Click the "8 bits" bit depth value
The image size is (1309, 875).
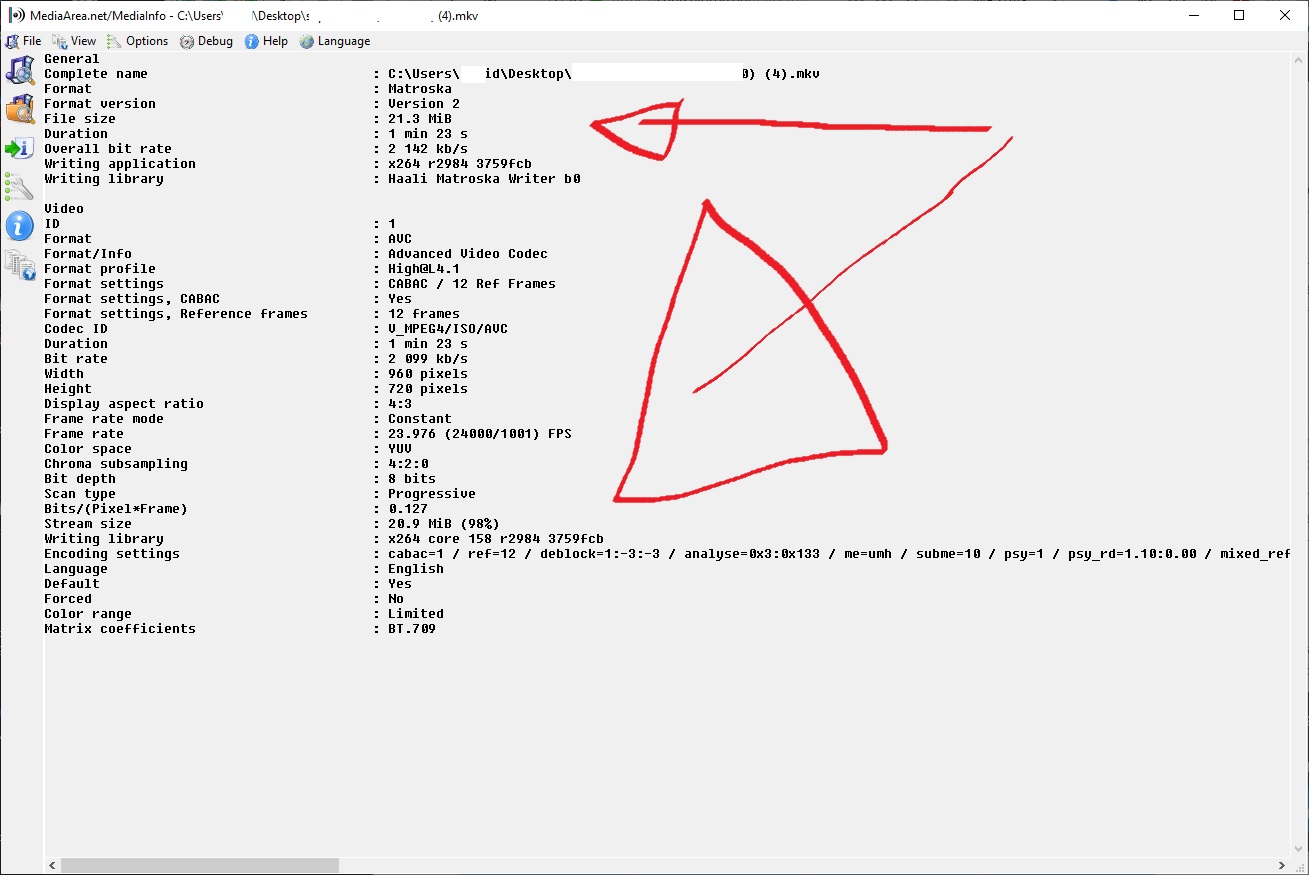point(412,479)
